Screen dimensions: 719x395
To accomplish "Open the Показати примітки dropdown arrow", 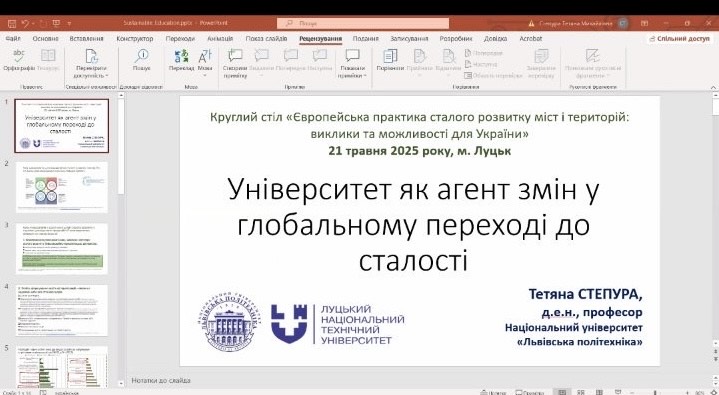I will pos(365,76).
